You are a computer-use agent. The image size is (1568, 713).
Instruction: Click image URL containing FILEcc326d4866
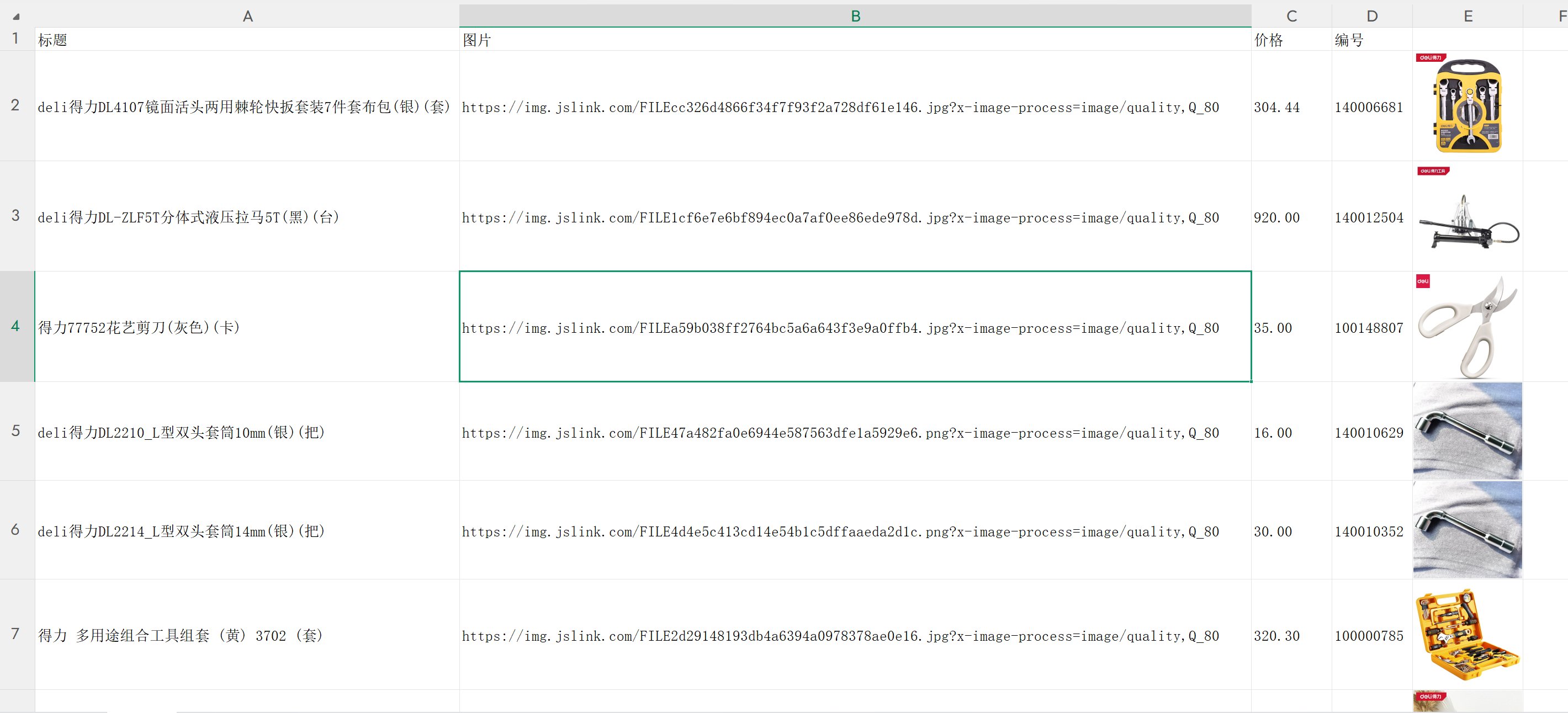855,107
